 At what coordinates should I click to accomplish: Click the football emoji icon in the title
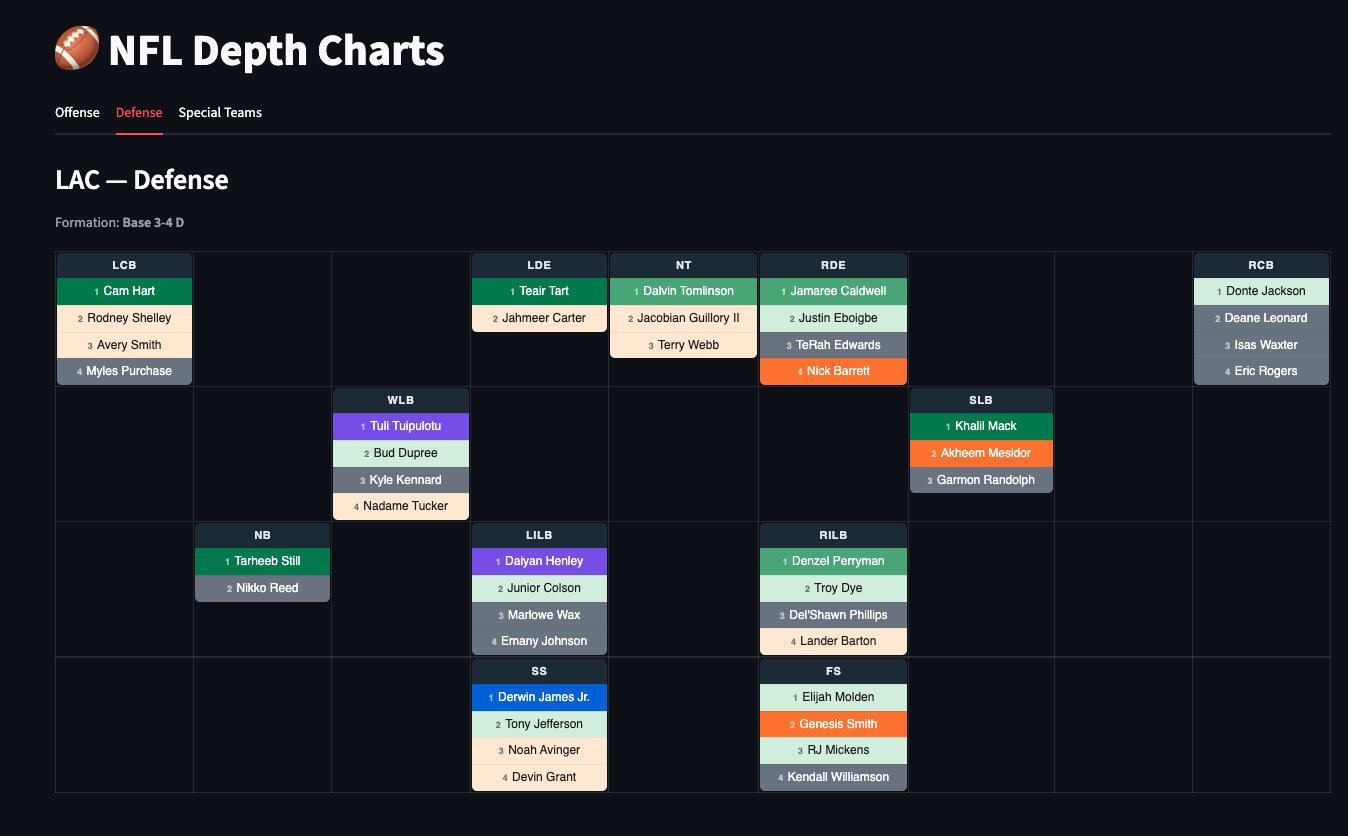77,49
